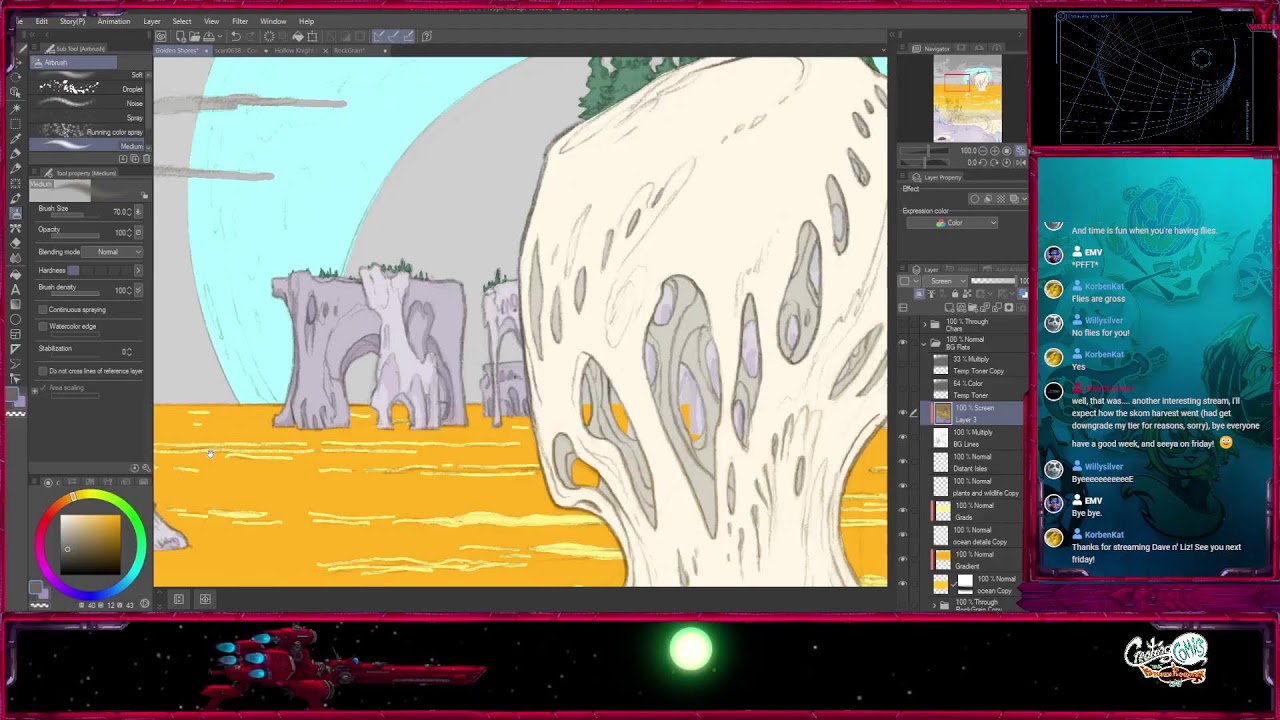Click inside the color wheel square
This screenshot has width=1280, height=720.
pos(90,544)
